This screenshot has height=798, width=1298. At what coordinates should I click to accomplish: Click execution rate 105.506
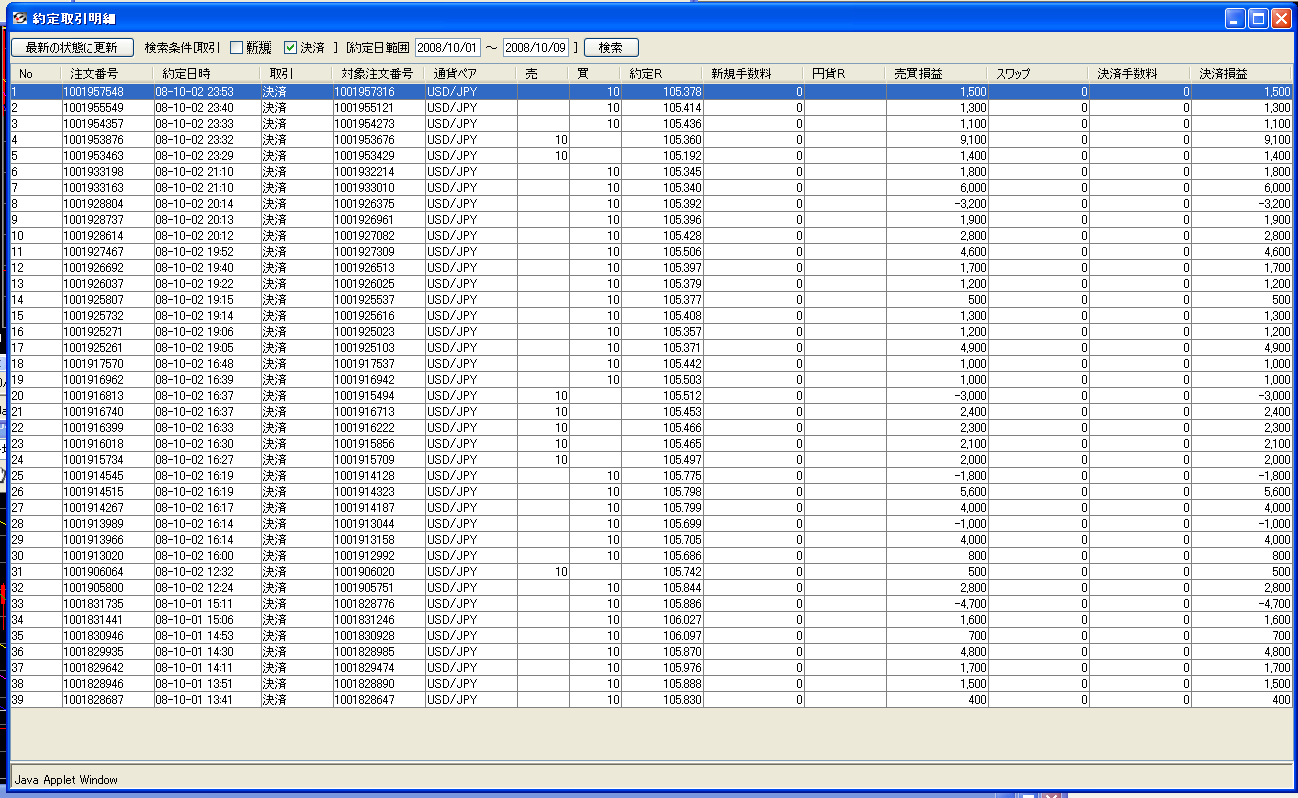pyautogui.click(x=663, y=252)
